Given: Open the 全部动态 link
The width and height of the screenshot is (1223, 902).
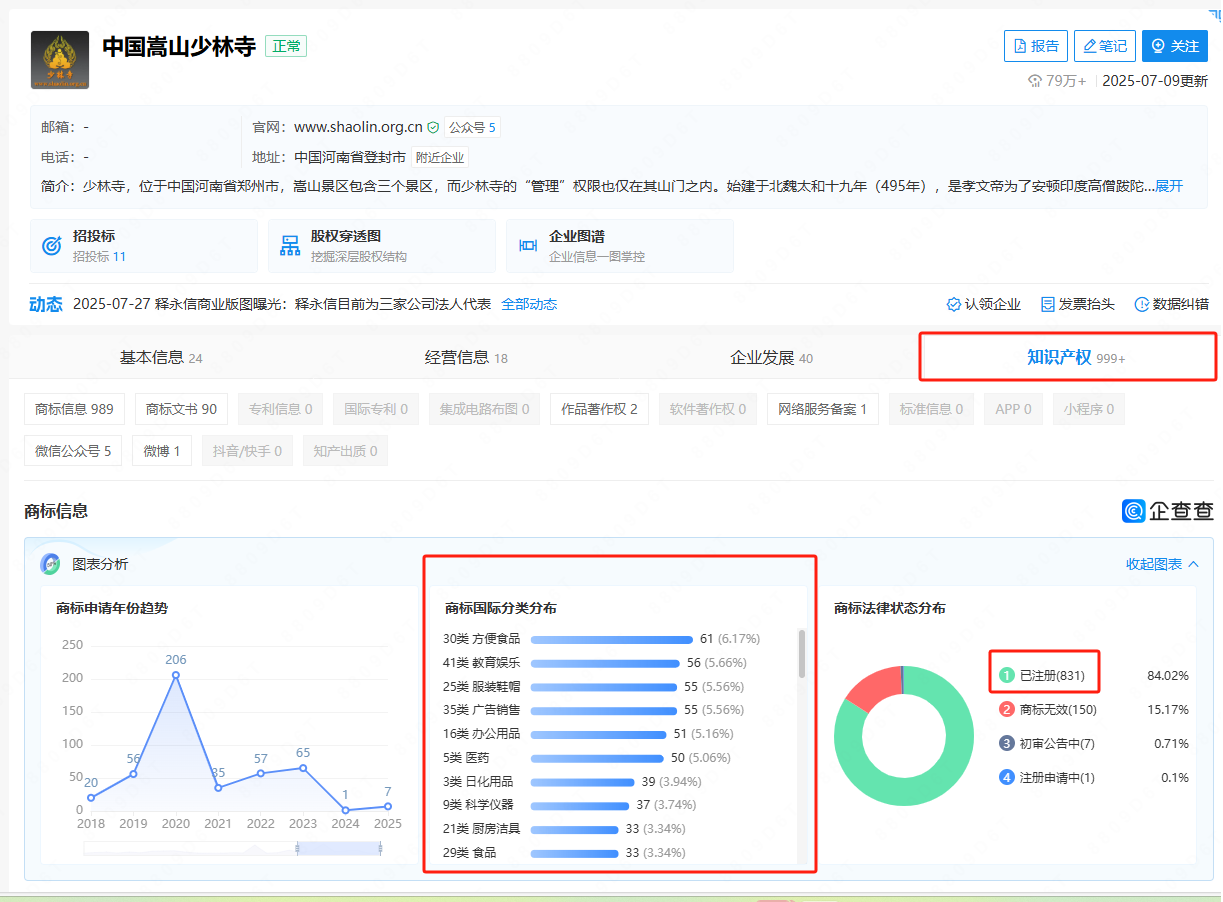Looking at the screenshot, I should 529,304.
